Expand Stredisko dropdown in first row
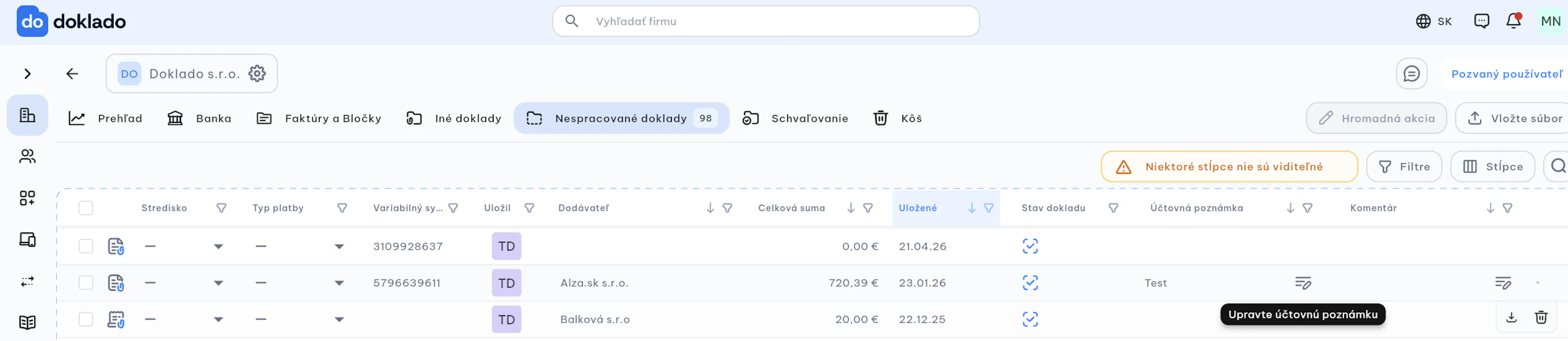Screen dimensions: 1568x341 click(218, 246)
